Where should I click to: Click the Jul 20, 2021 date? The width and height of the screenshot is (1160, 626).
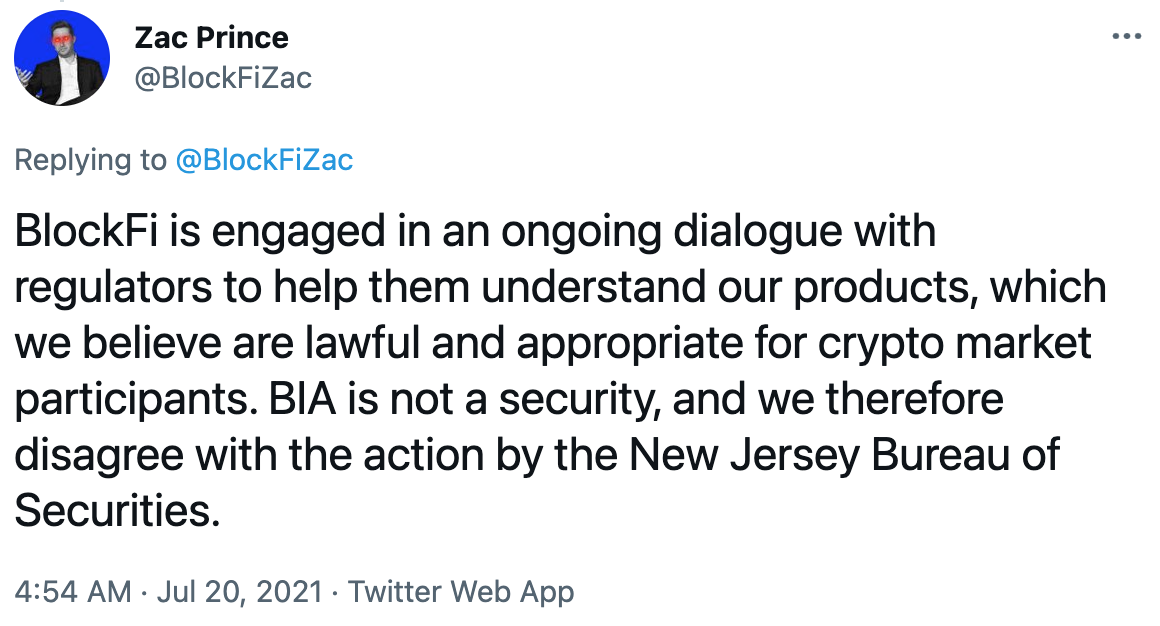pyautogui.click(x=239, y=591)
